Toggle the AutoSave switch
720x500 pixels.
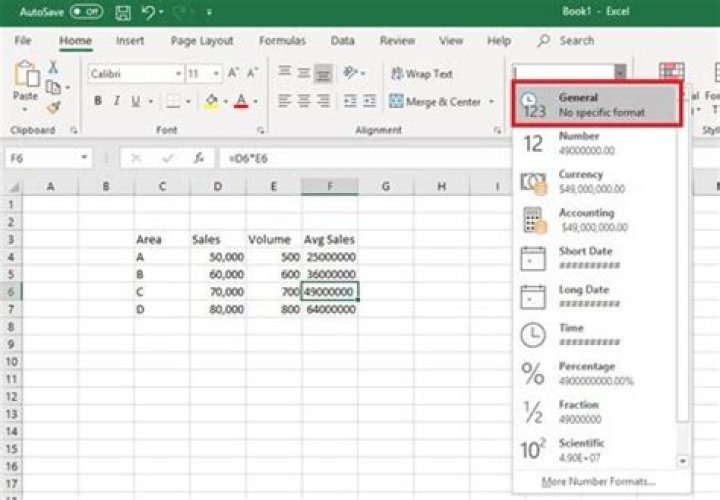[x=87, y=12]
